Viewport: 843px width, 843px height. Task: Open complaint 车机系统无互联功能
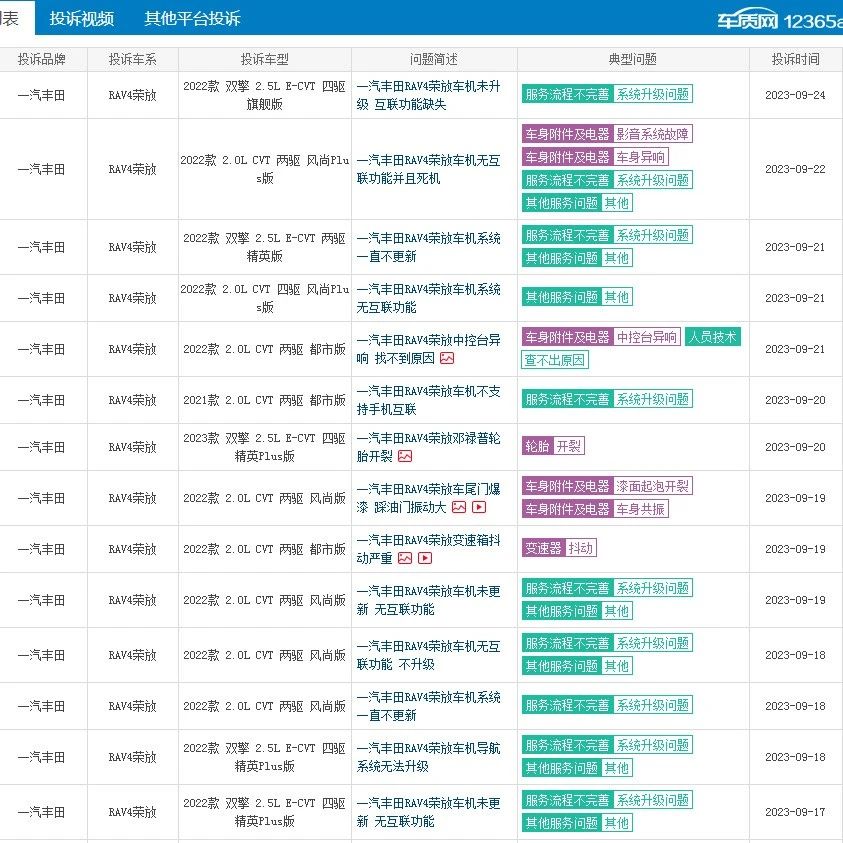pos(428,298)
